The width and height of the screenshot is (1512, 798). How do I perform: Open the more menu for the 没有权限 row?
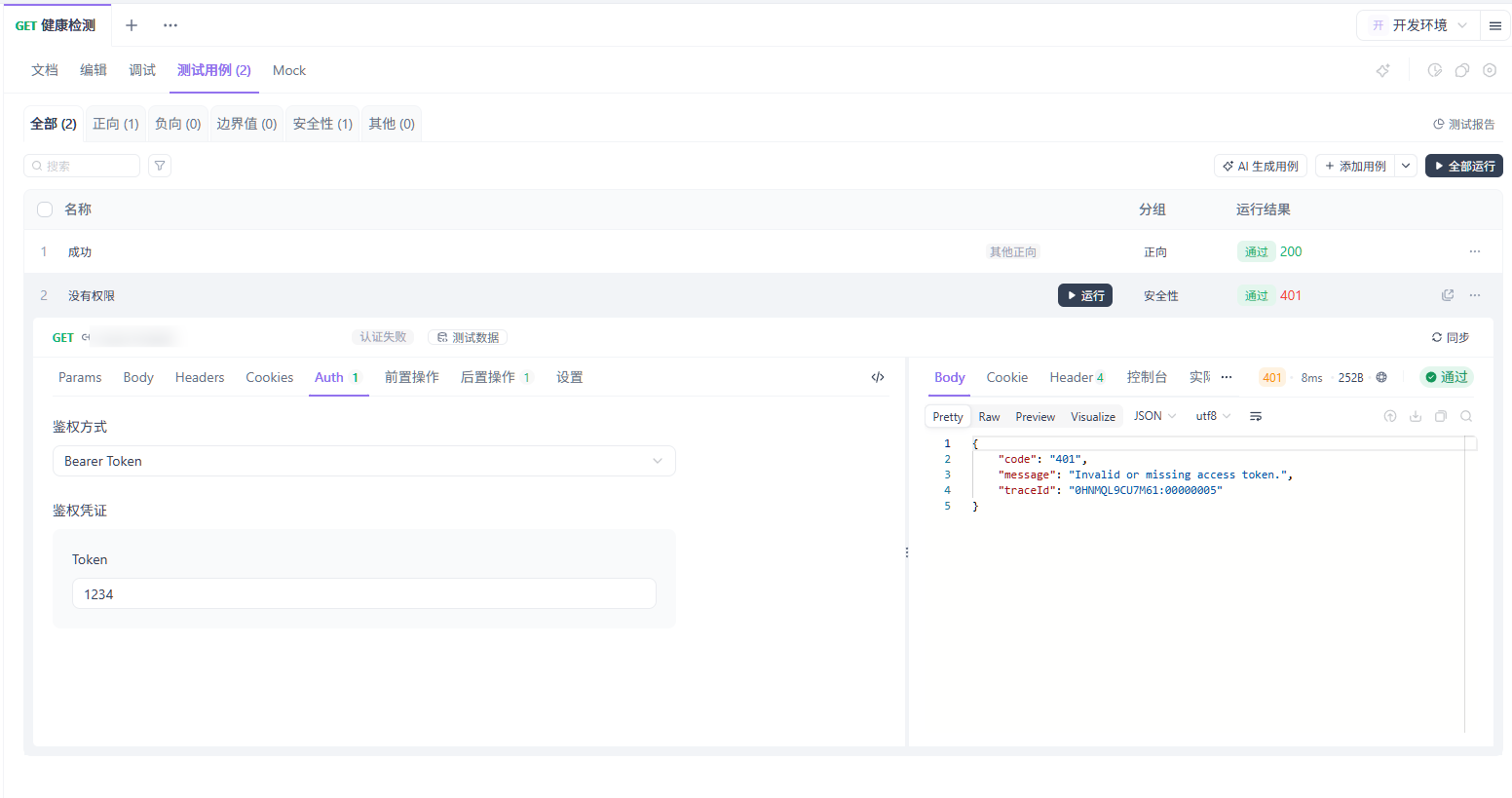click(1475, 295)
